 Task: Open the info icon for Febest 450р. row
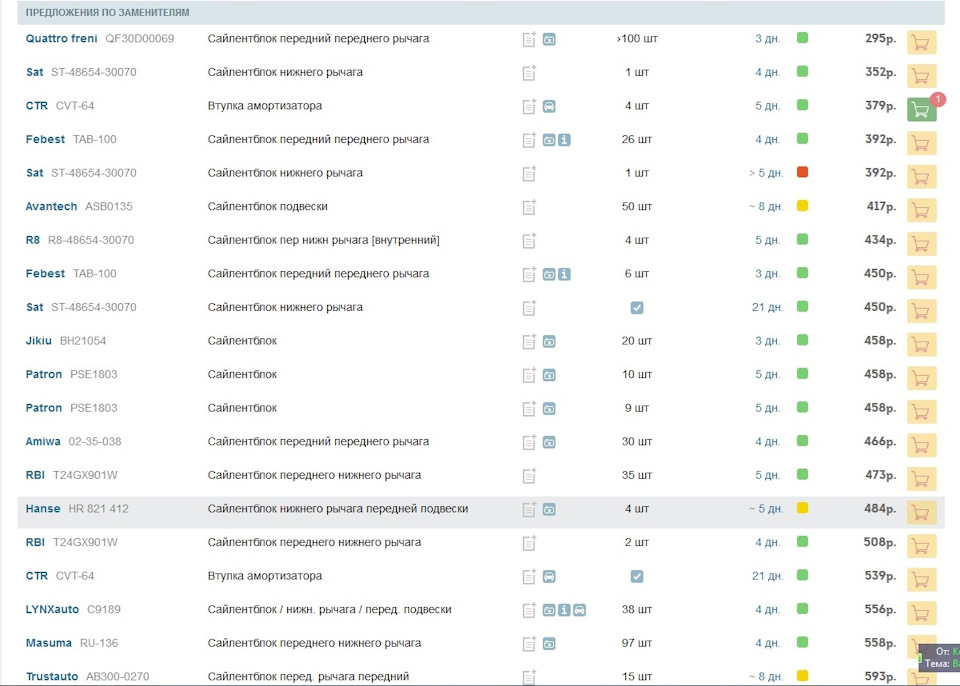click(x=564, y=274)
